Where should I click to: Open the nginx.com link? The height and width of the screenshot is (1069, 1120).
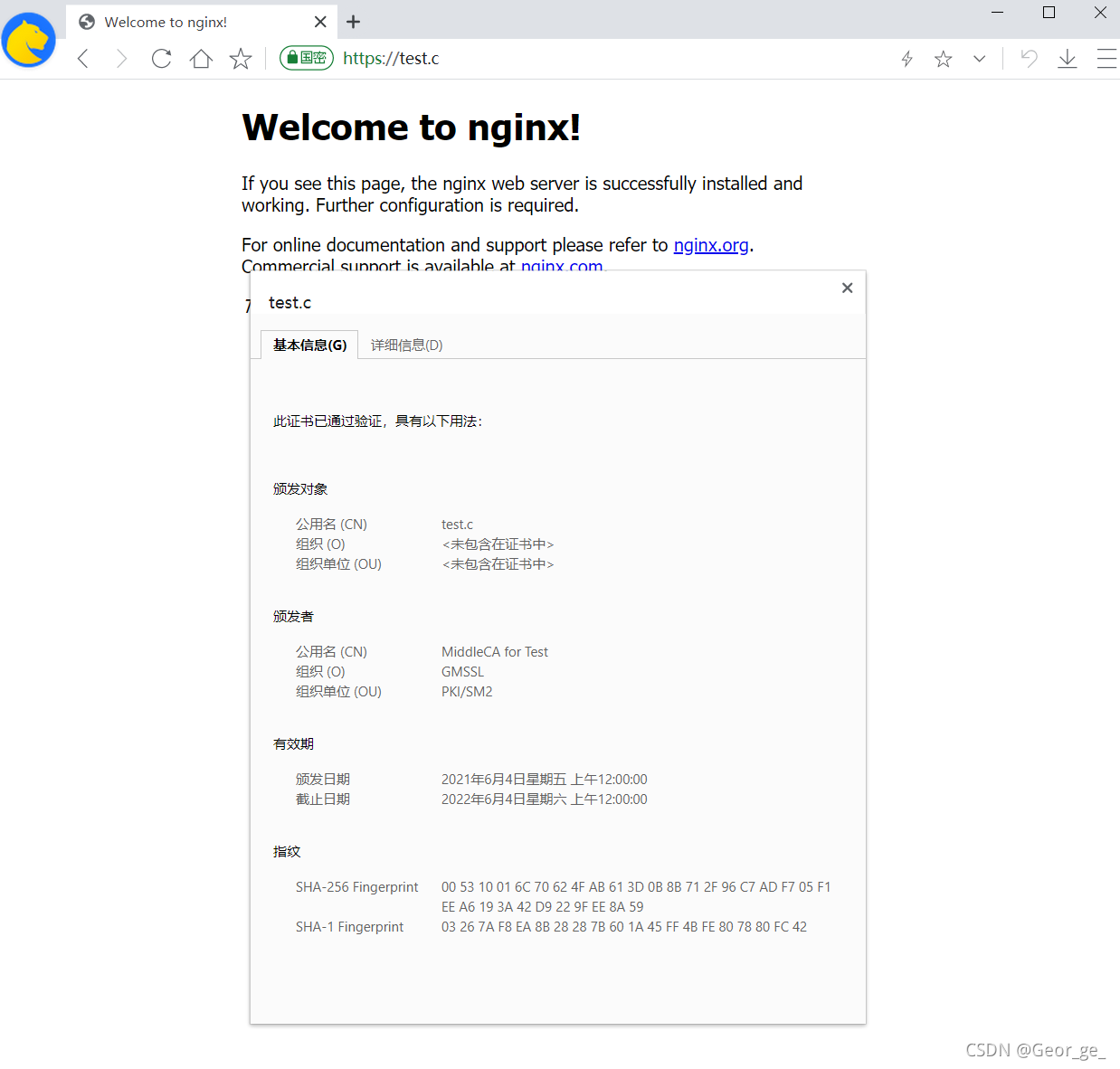click(562, 266)
